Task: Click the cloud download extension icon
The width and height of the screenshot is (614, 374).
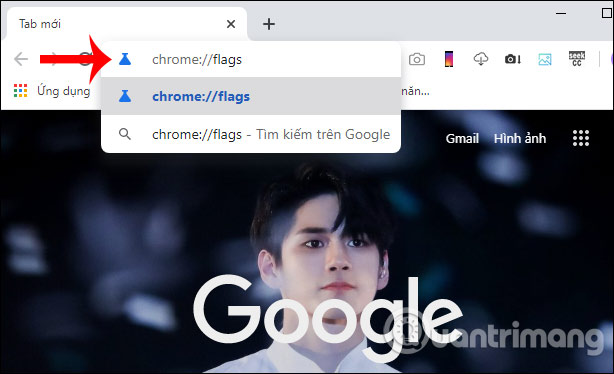Action: (x=481, y=59)
